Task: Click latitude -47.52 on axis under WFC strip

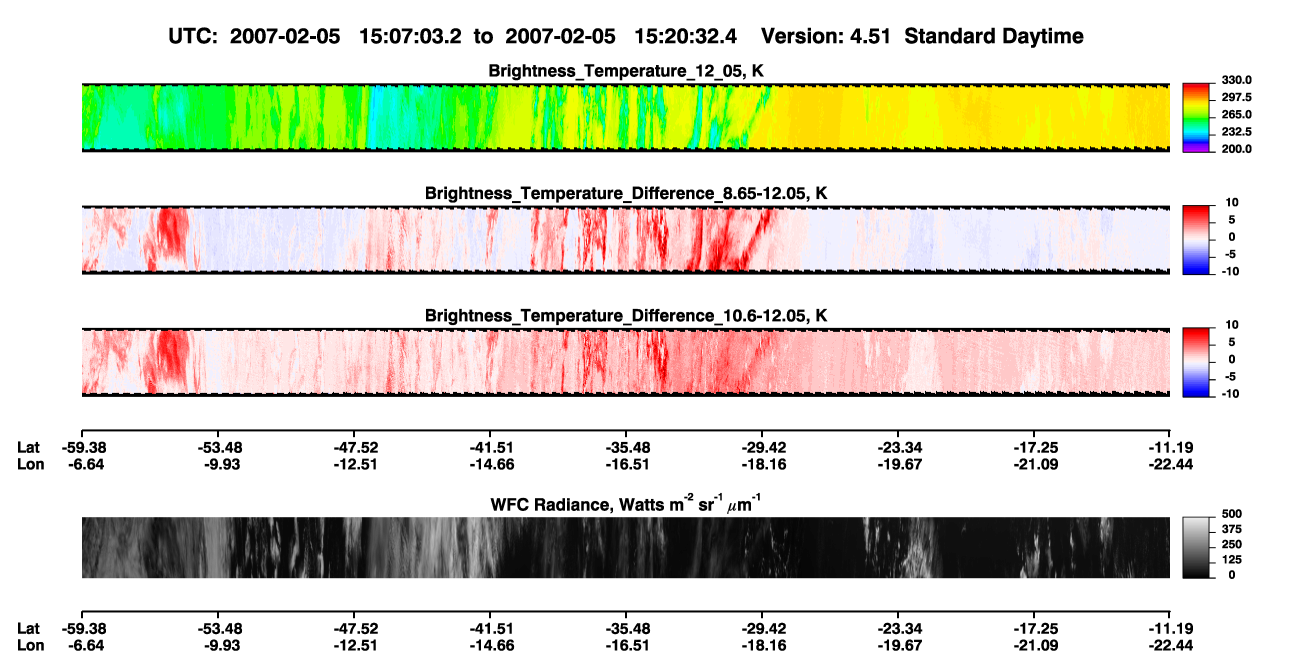Action: [354, 629]
